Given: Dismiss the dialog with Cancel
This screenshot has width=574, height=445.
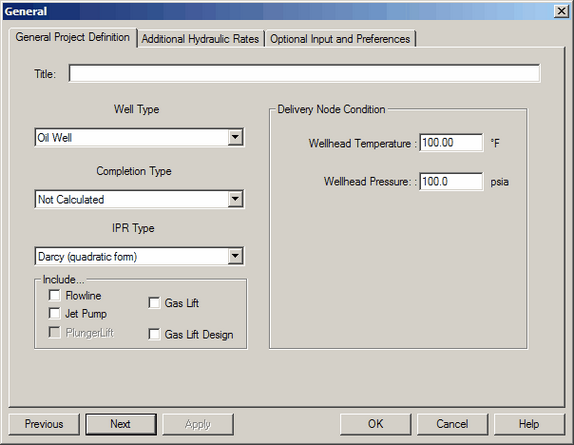Looking at the screenshot, I should pyautogui.click(x=452, y=424).
